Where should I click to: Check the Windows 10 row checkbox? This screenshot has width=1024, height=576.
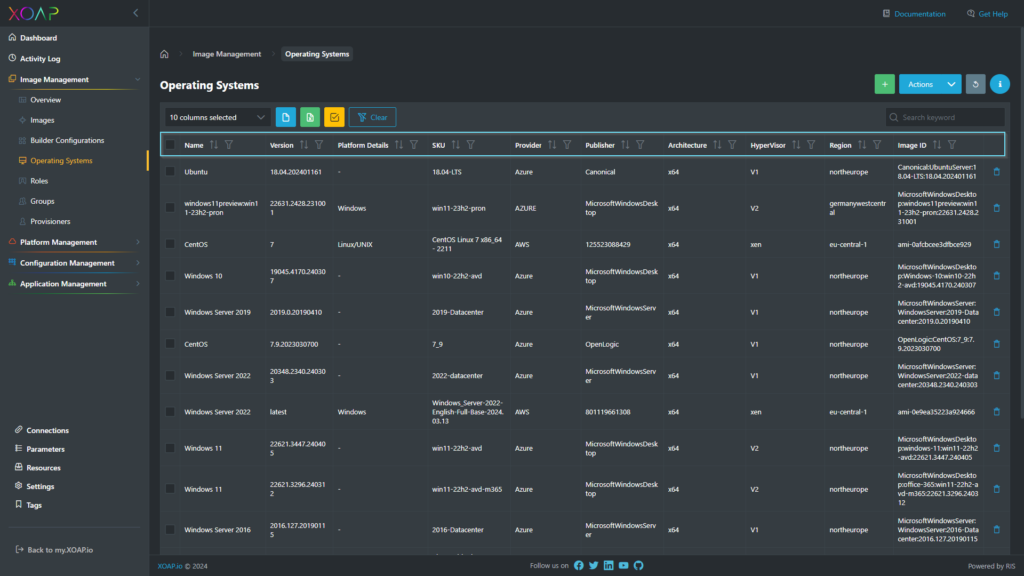[170, 276]
